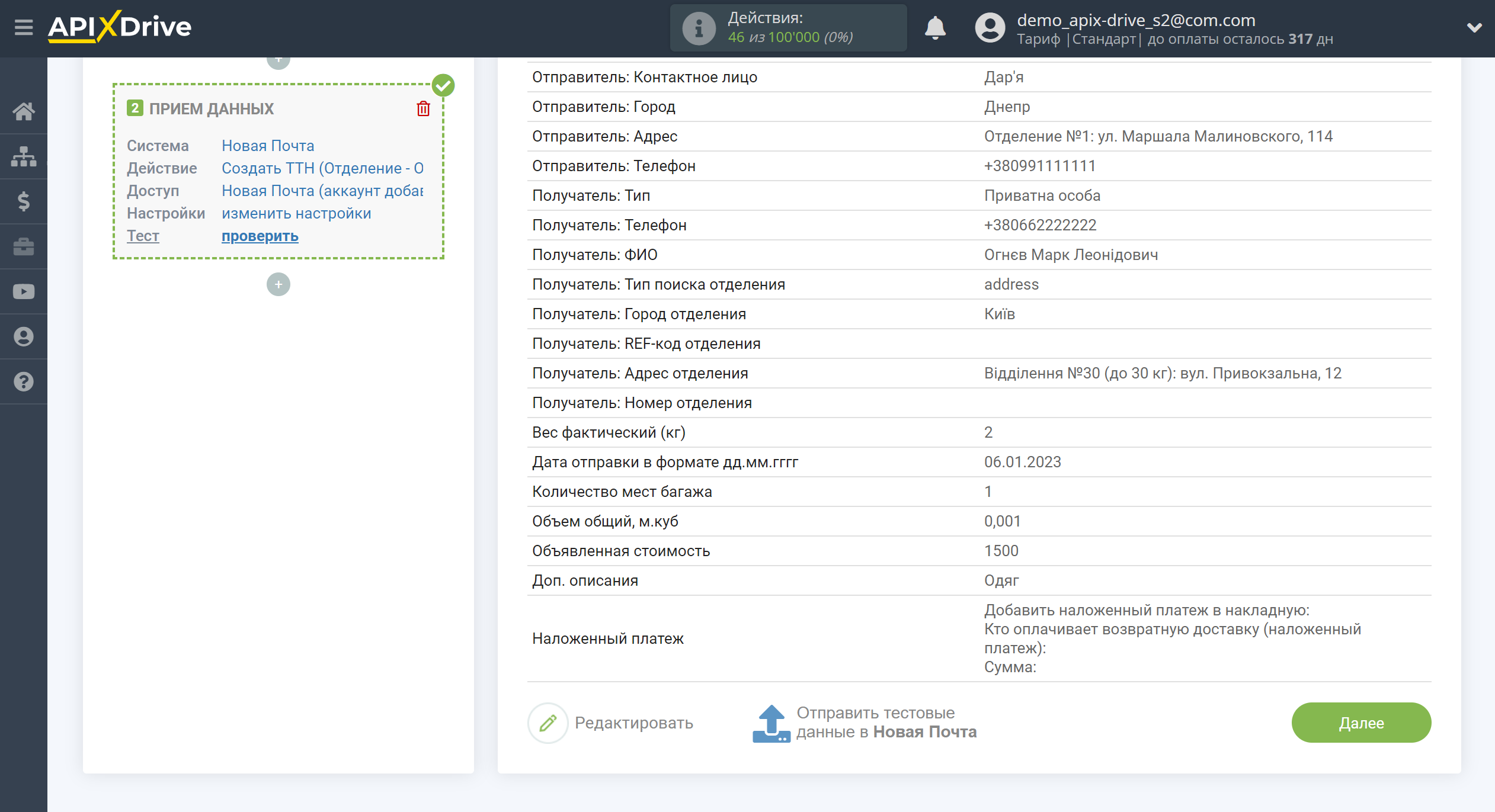Open video tutorials icon in sidebar
The image size is (1495, 812).
point(24,291)
